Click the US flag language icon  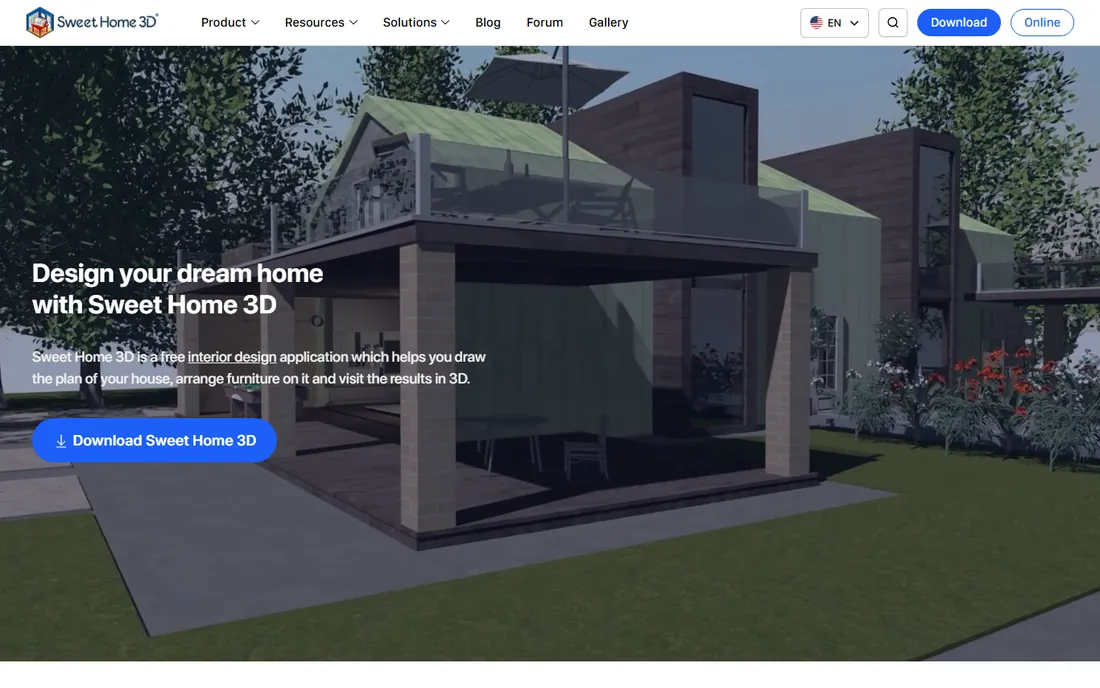click(x=816, y=22)
